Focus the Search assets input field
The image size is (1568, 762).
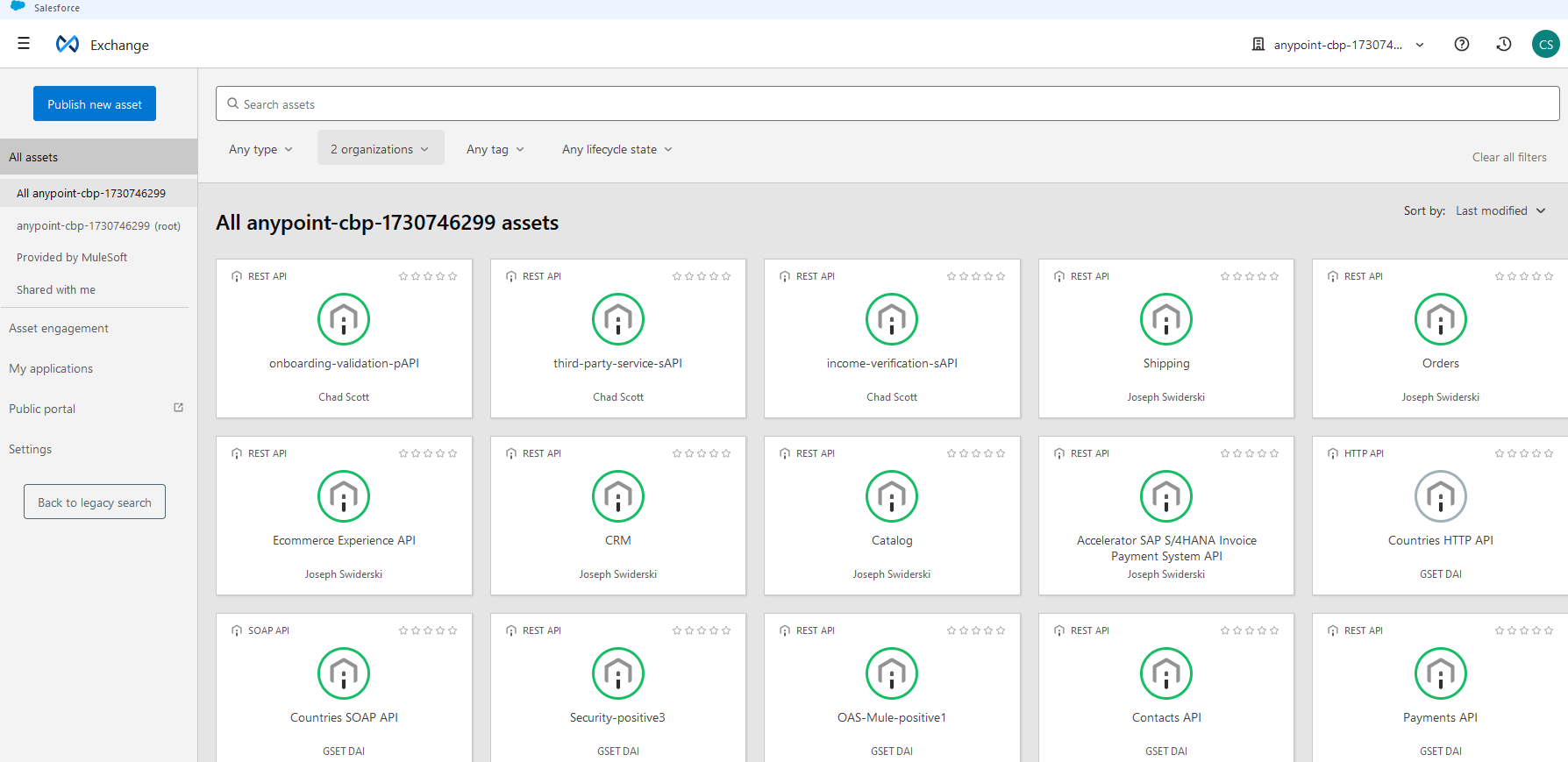click(x=887, y=104)
